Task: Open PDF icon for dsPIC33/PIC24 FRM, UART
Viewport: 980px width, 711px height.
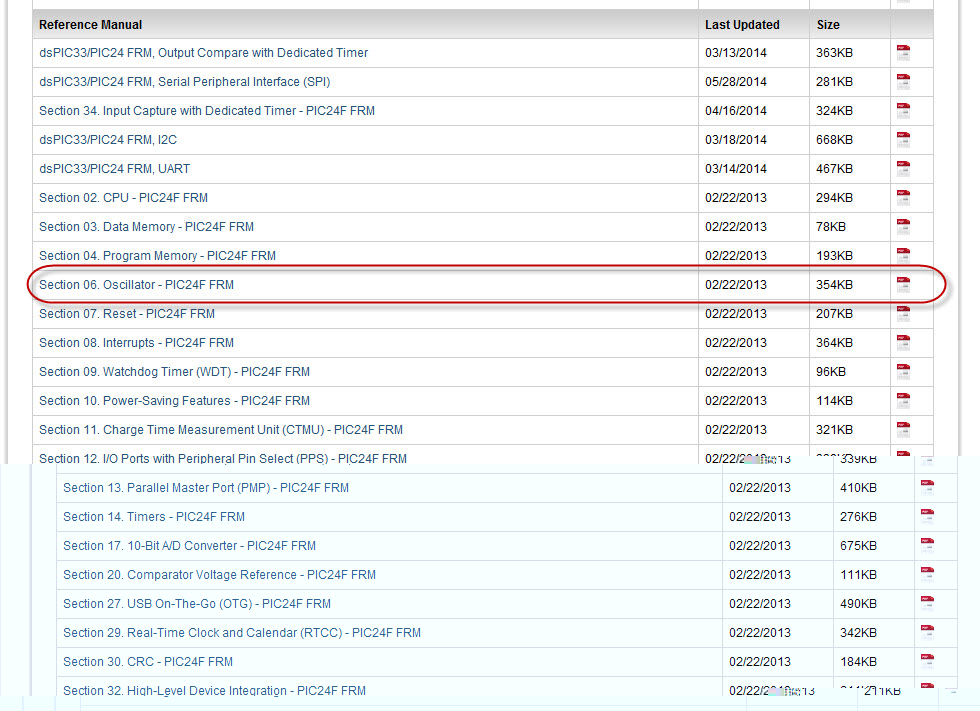Action: 903,169
